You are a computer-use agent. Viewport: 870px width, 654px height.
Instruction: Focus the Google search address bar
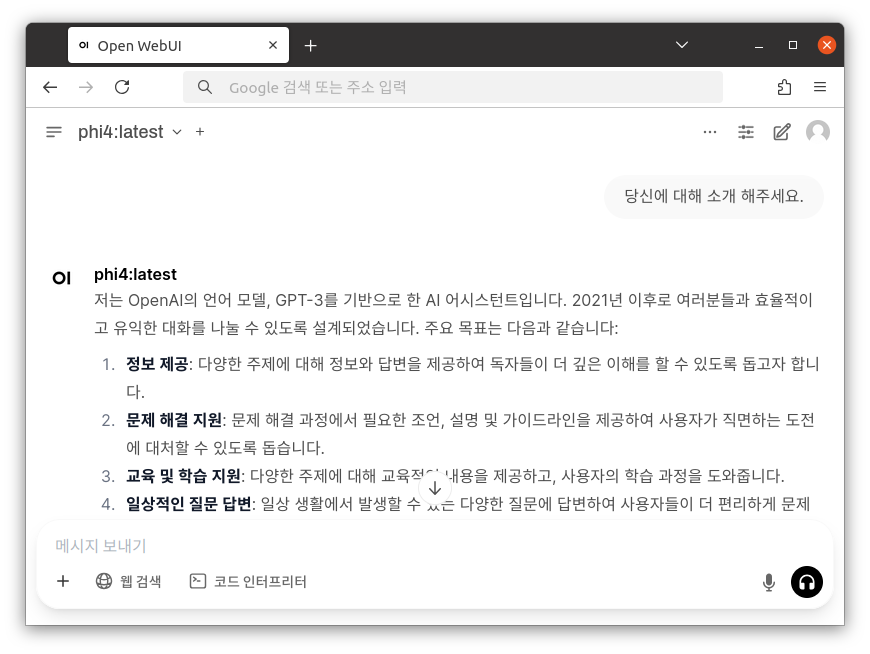coord(453,87)
